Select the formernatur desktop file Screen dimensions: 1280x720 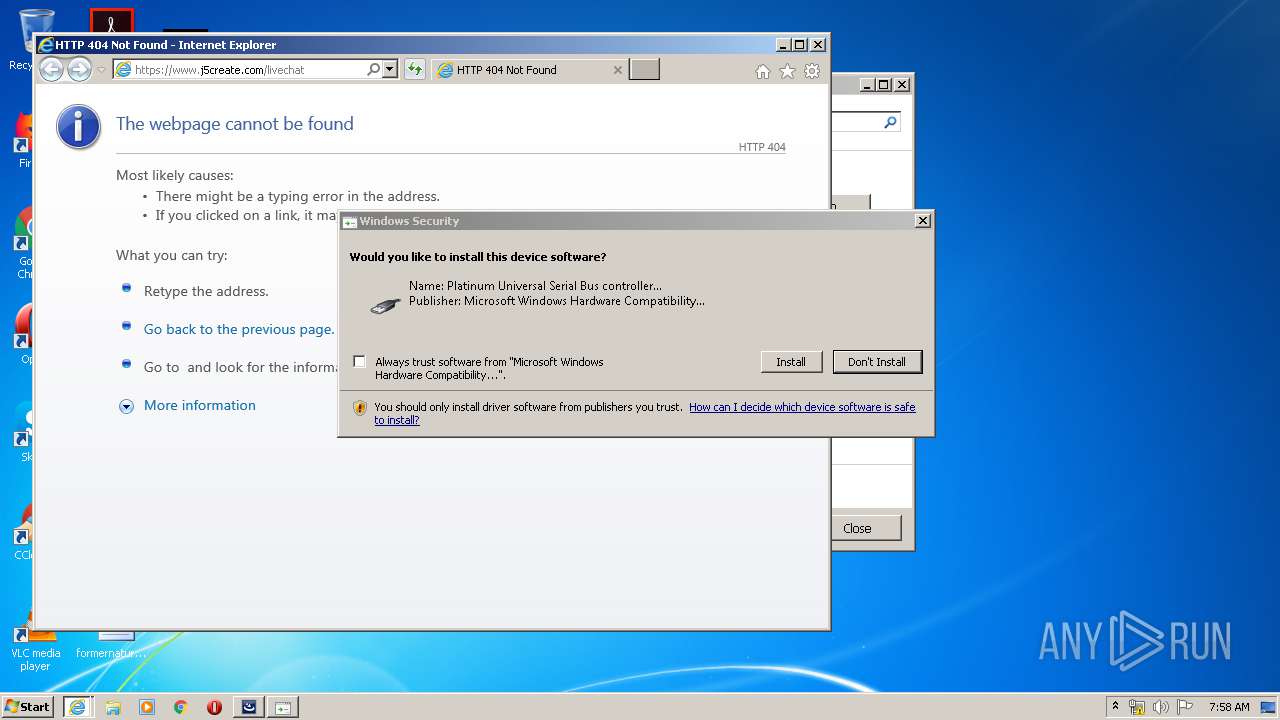tap(112, 645)
